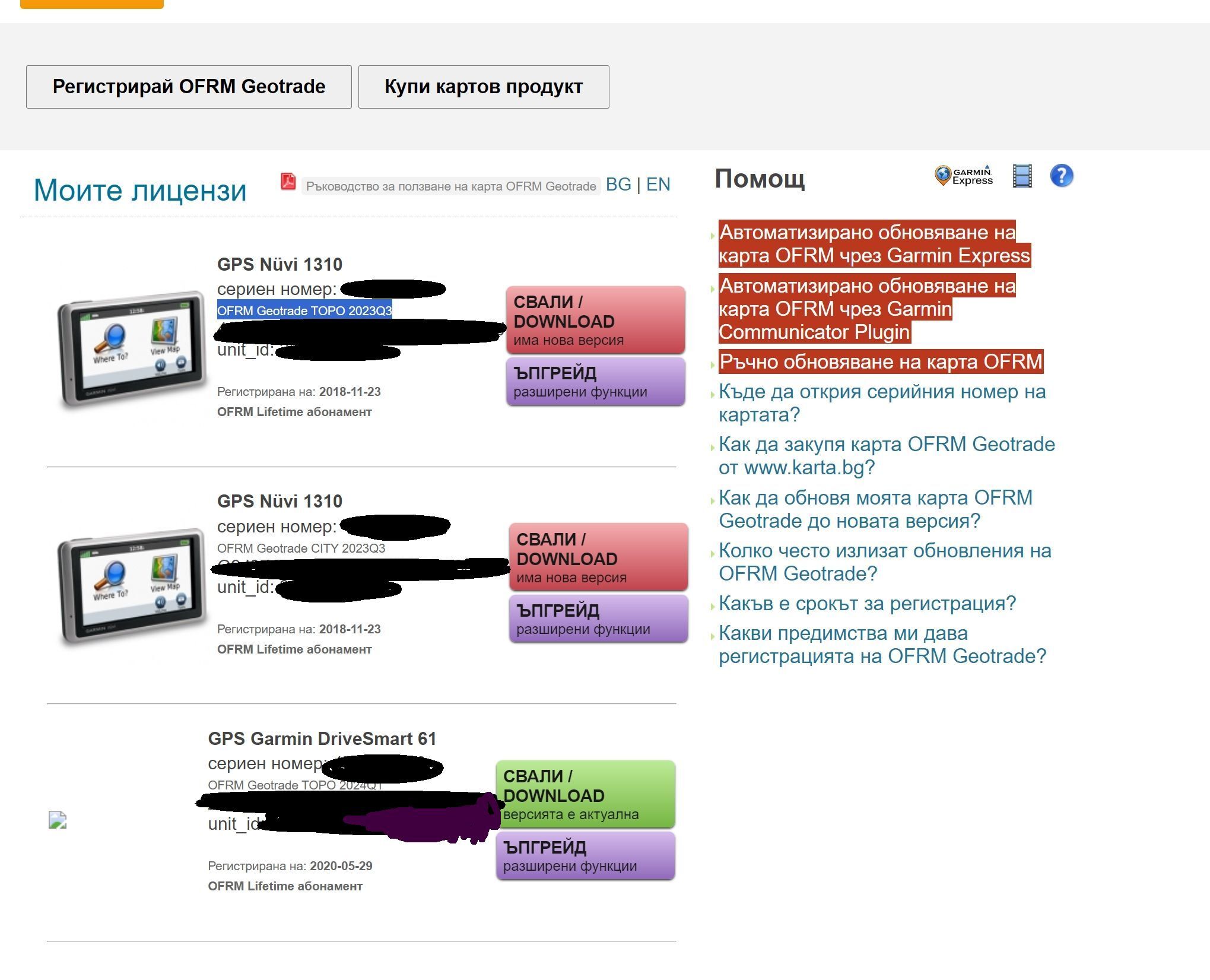
Task: Open the PDF manual icon
Action: 288,181
